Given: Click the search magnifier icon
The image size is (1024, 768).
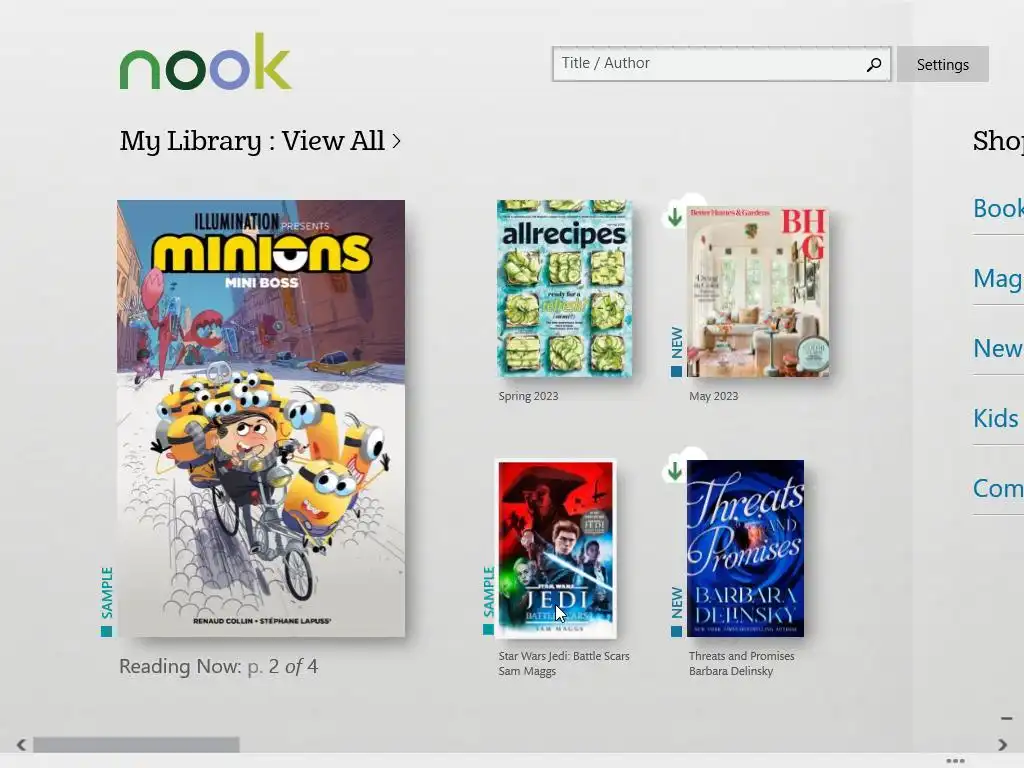Looking at the screenshot, I should (x=874, y=64).
